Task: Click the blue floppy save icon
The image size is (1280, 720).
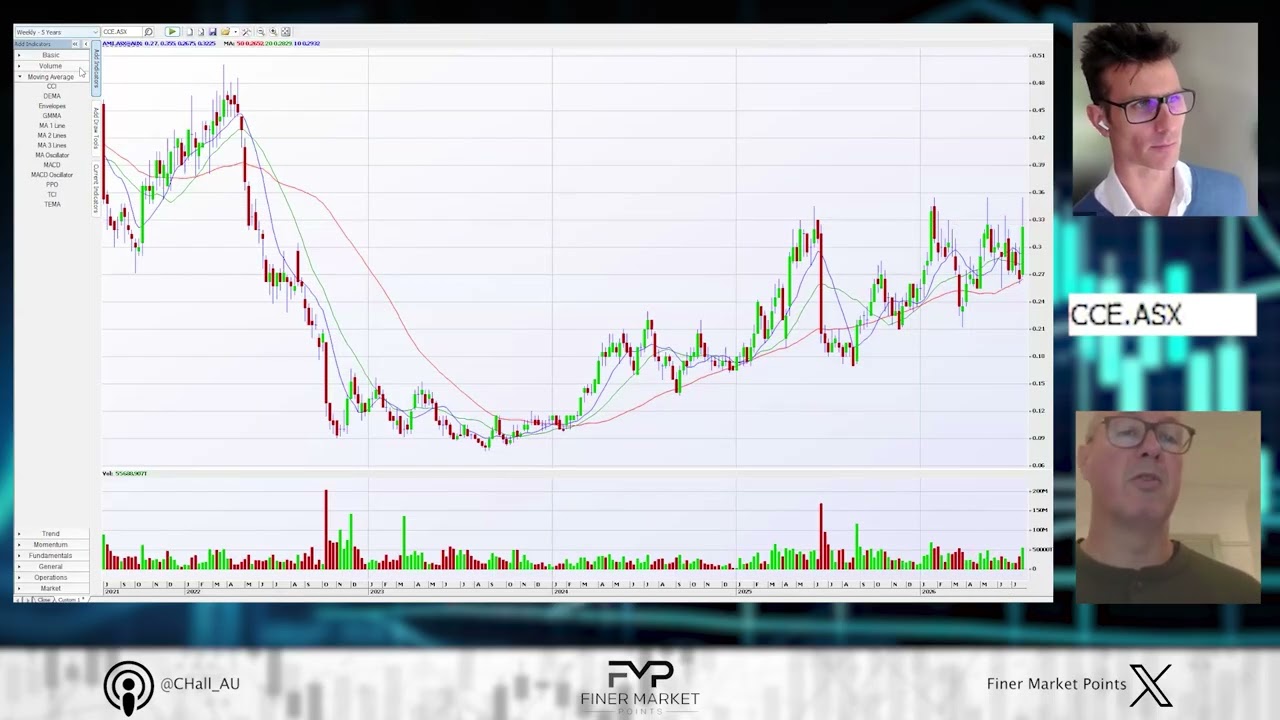Action: 212,32
